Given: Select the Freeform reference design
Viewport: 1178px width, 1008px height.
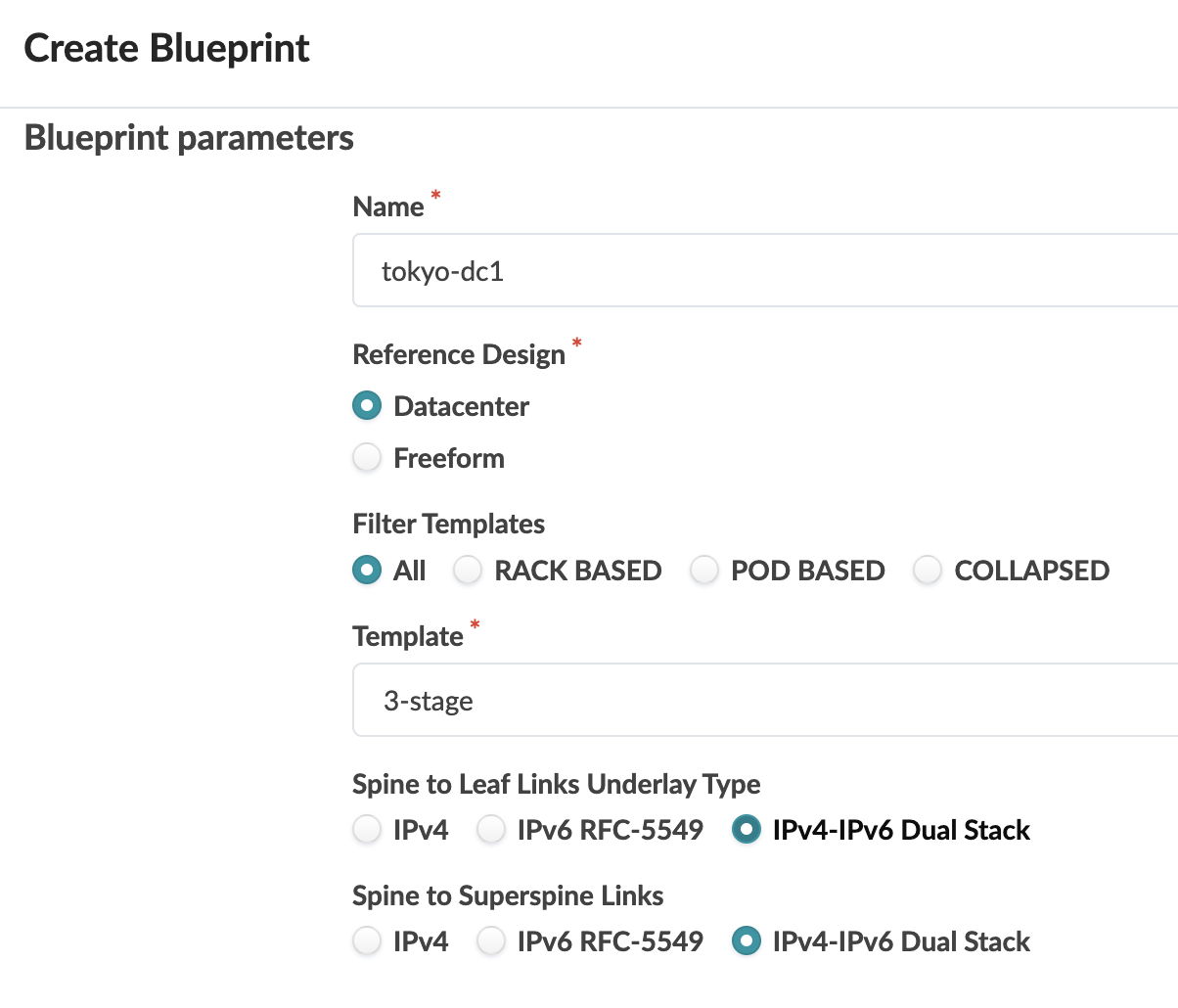Looking at the screenshot, I should tap(367, 458).
